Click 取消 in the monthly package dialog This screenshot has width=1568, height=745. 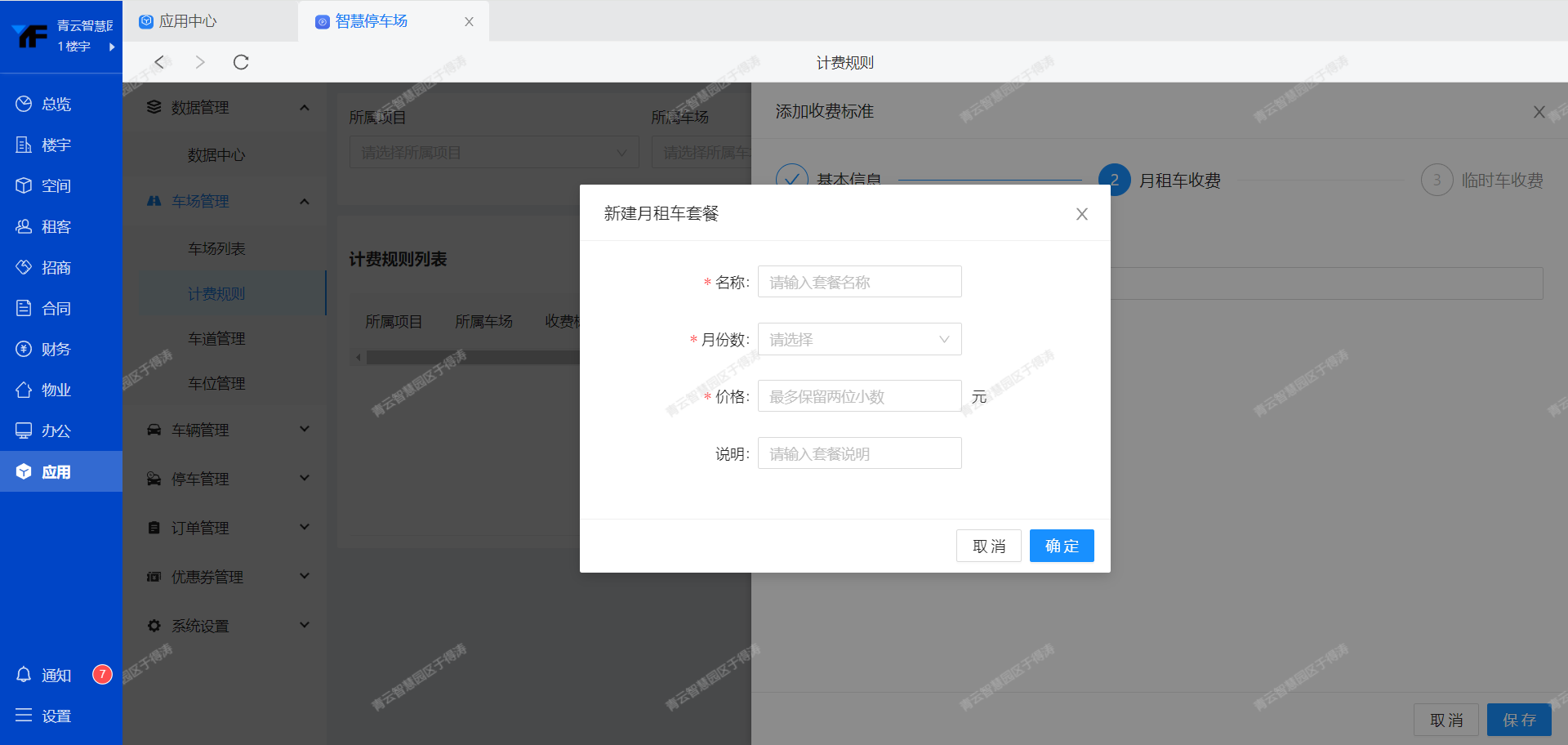pyautogui.click(x=988, y=546)
